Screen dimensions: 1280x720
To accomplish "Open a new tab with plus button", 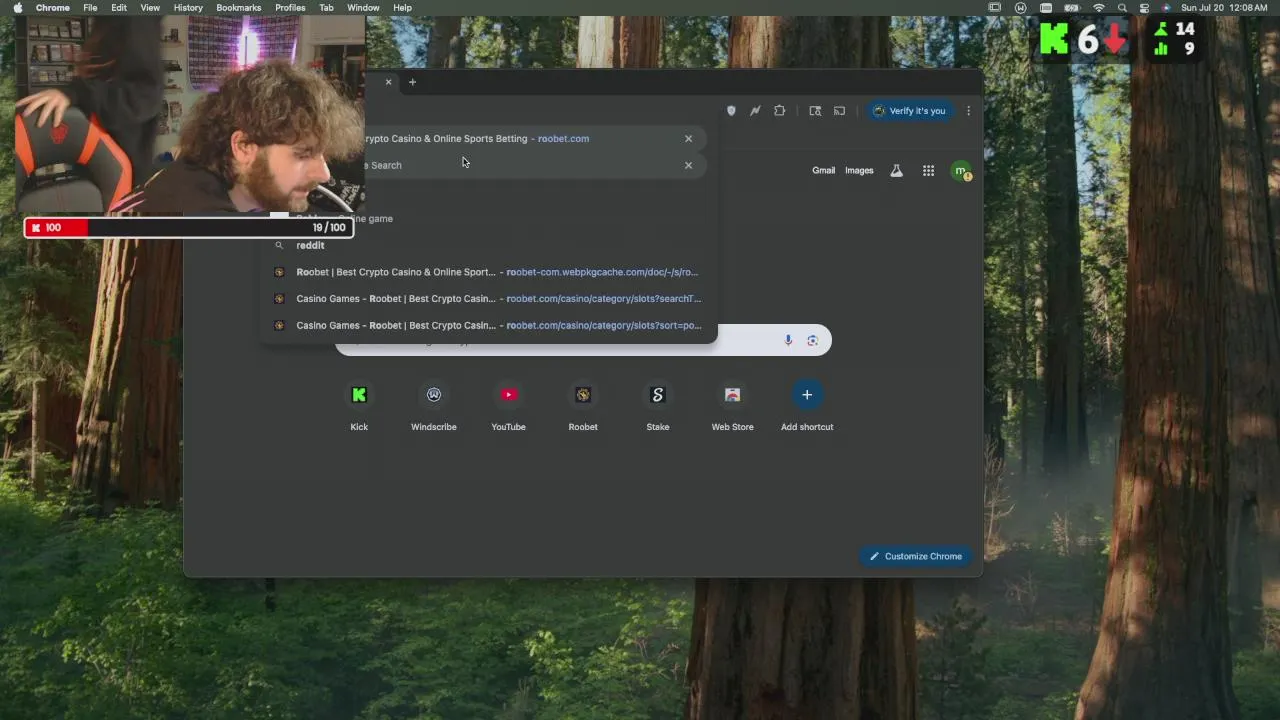I will click(412, 82).
